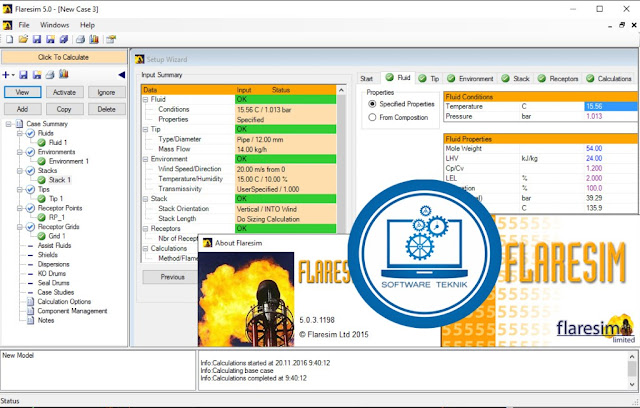Click the Save All icon in main toolbar
640x408 pixels.
coord(64,39)
